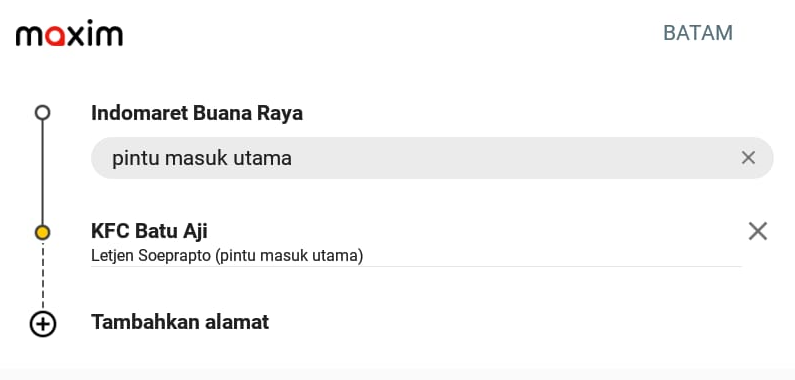Edit the KFC Batu Aji destination
The height and width of the screenshot is (380, 795).
coord(149,231)
